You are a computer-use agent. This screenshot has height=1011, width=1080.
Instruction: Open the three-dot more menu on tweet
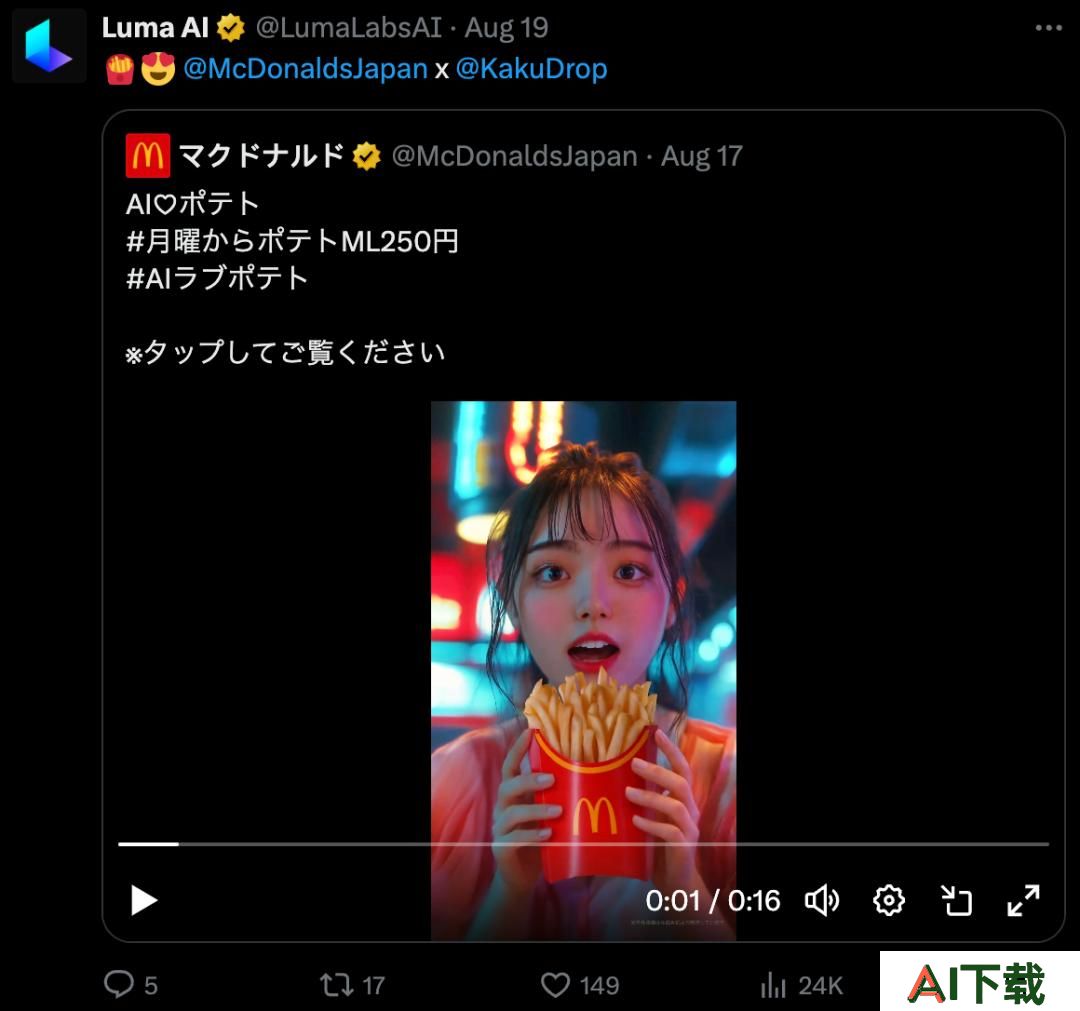1048,28
